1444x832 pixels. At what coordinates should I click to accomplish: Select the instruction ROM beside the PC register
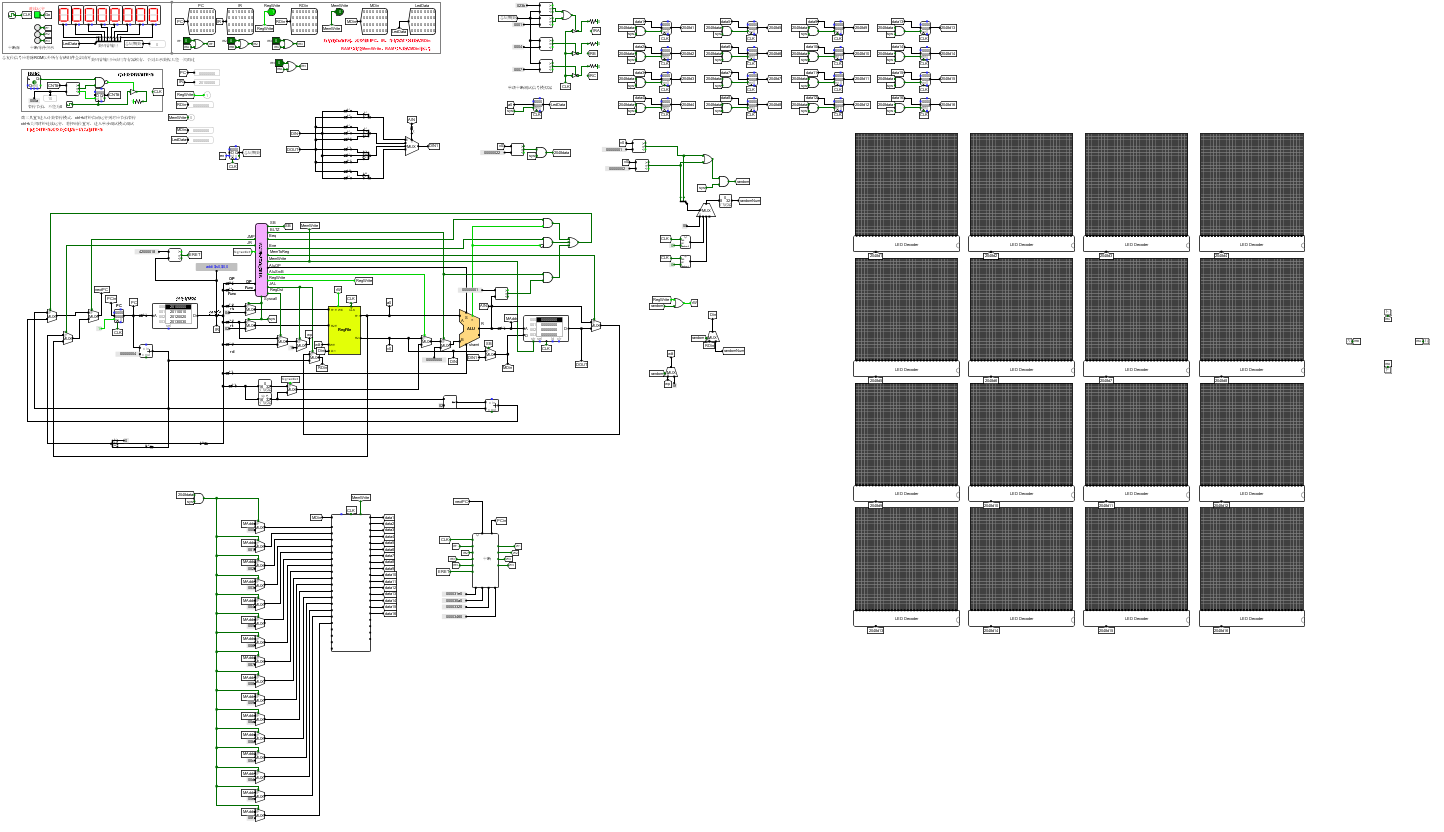pyautogui.click(x=175, y=316)
